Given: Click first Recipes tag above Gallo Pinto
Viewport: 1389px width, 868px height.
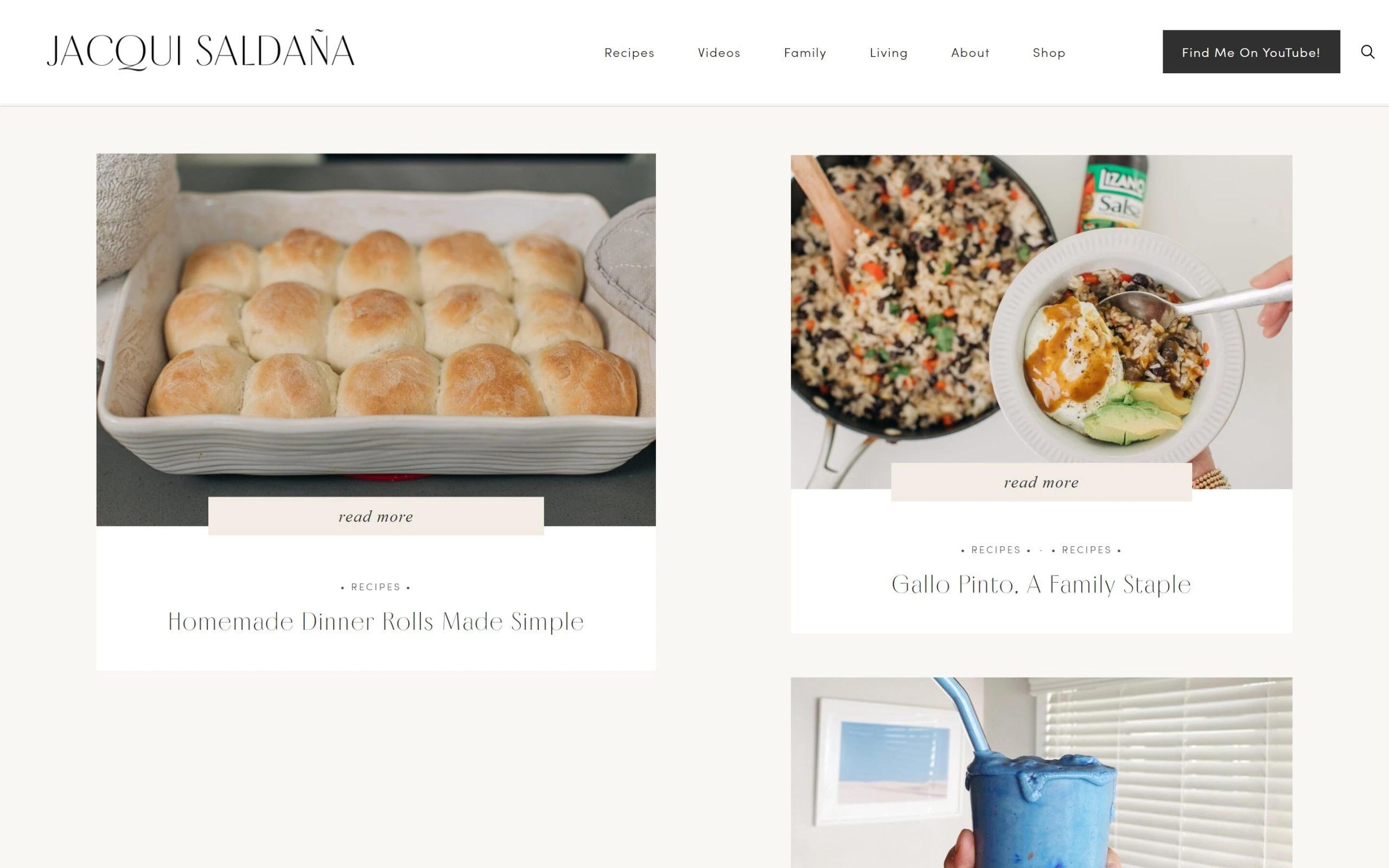Looking at the screenshot, I should coord(996,550).
